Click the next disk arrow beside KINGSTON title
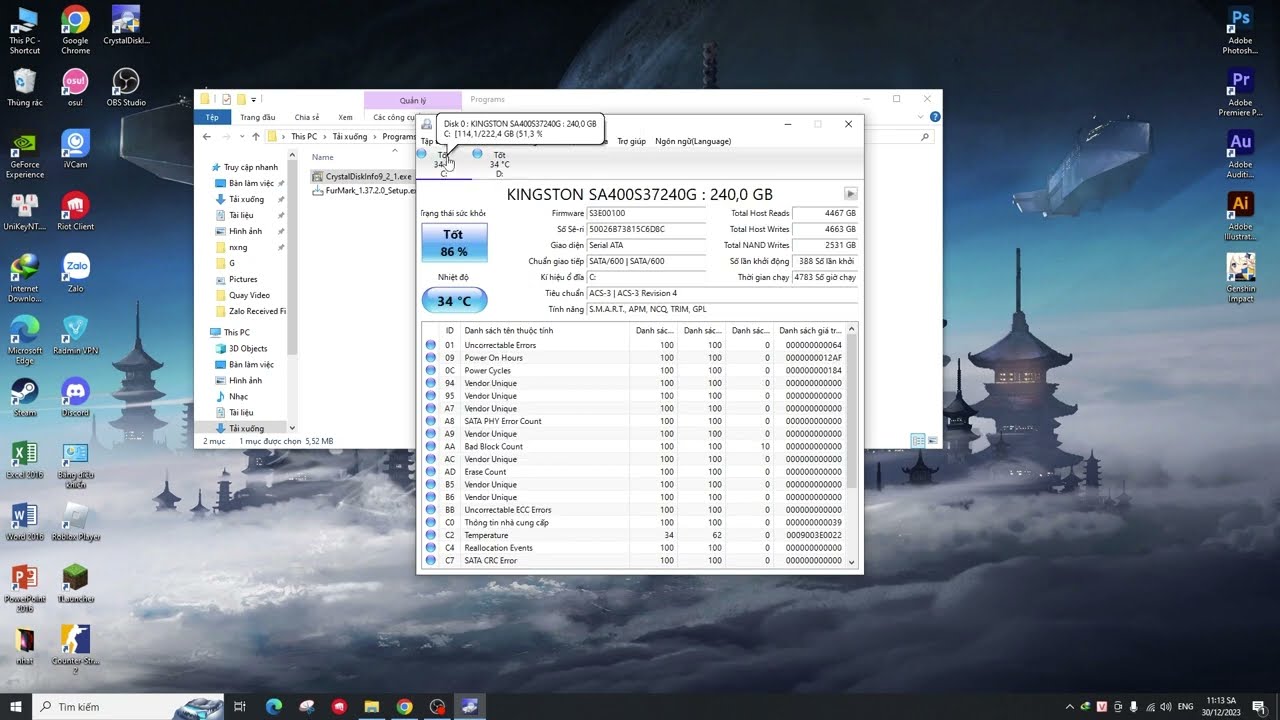 point(851,194)
